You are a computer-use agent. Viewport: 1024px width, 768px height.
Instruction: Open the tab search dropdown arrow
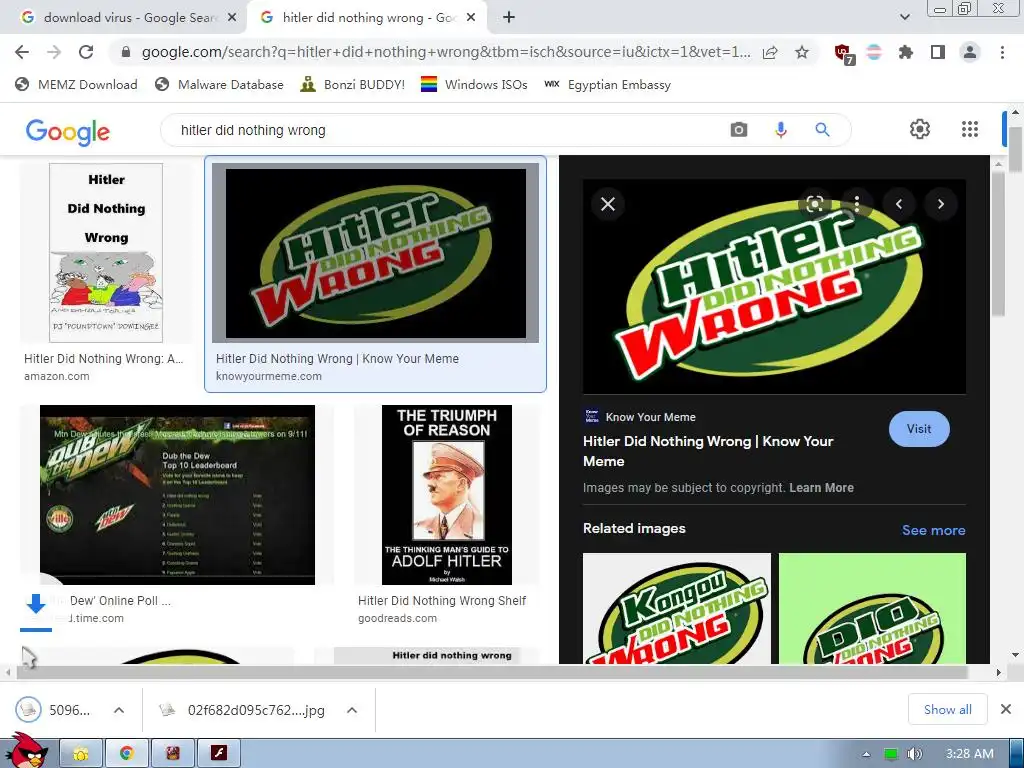pos(905,18)
